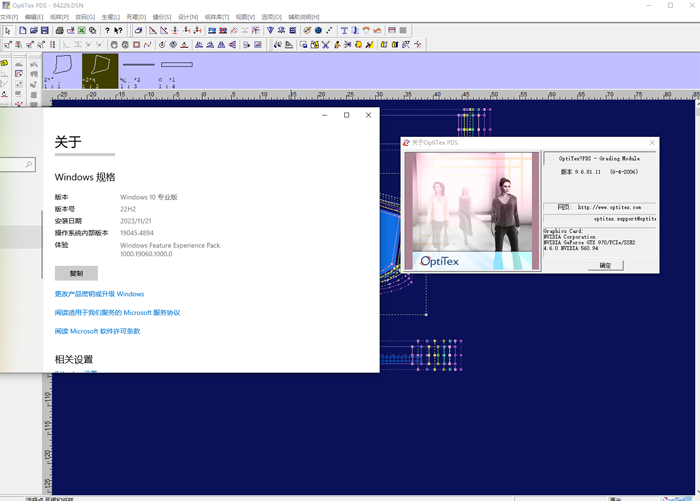700x501 pixels.
Task: Click the Windows 10 专业版 edition text
Action: pyautogui.click(x=149, y=197)
